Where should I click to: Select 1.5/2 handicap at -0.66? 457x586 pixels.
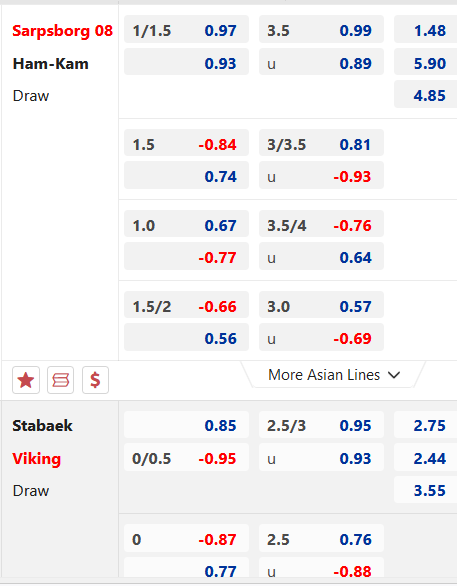point(186,305)
